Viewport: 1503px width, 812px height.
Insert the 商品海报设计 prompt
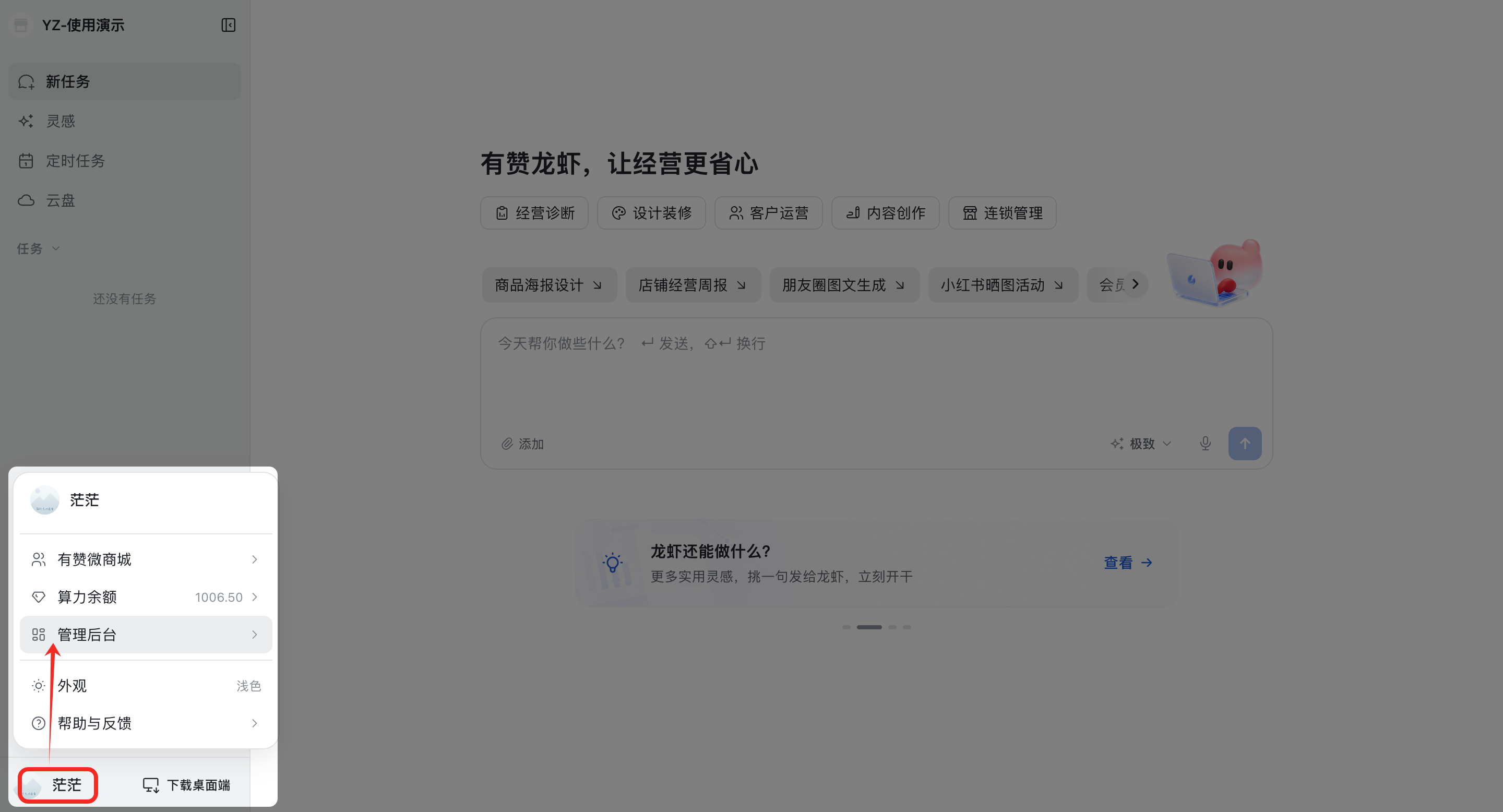549,284
